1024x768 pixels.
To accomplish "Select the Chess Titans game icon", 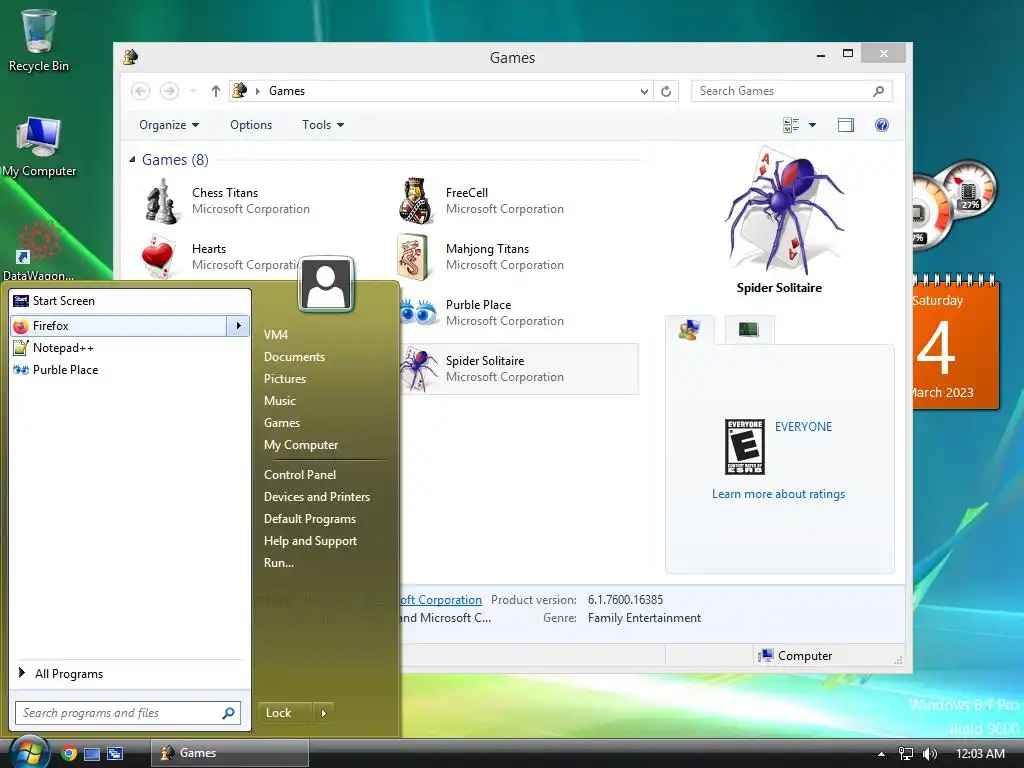I will 162,200.
